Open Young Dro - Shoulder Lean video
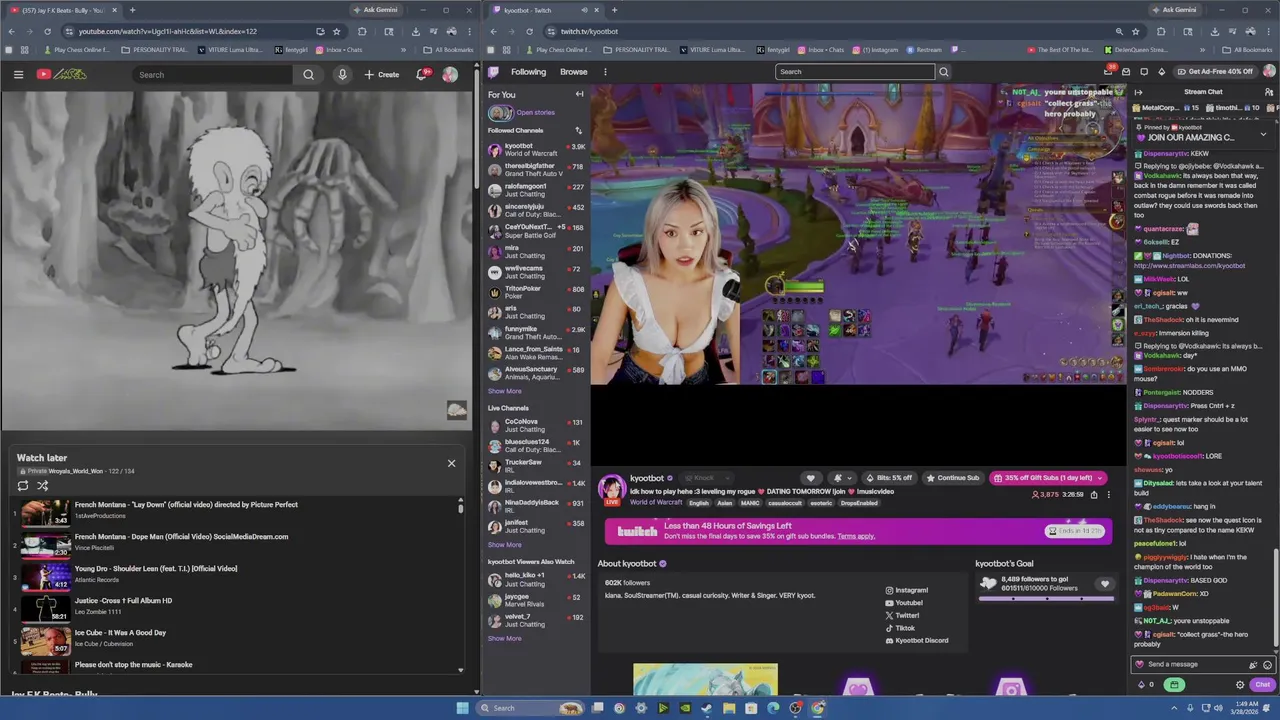Screen dimensions: 1280x720 coord(155,568)
